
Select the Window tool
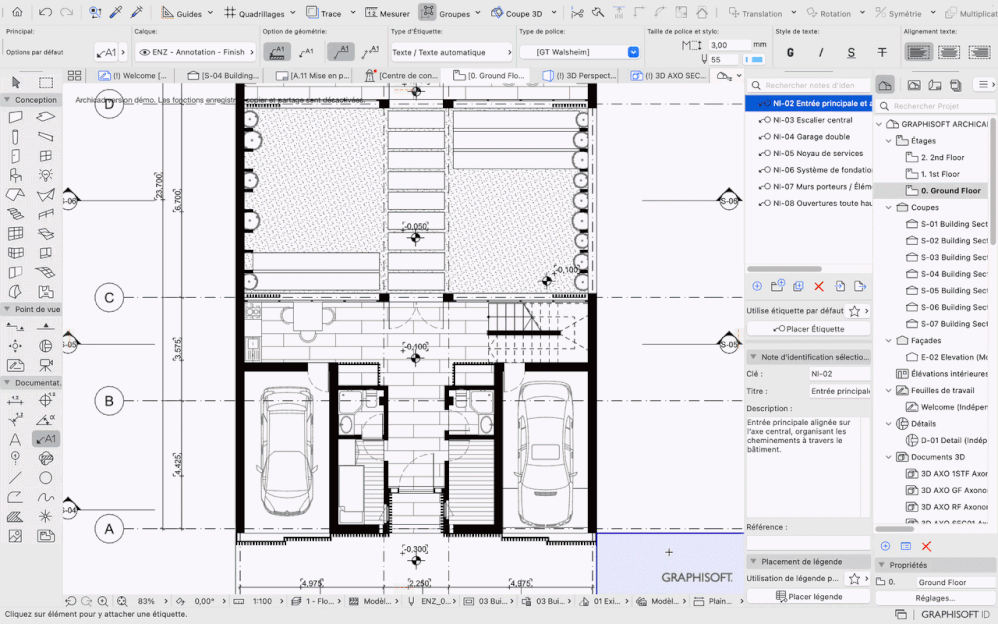click(x=45, y=156)
